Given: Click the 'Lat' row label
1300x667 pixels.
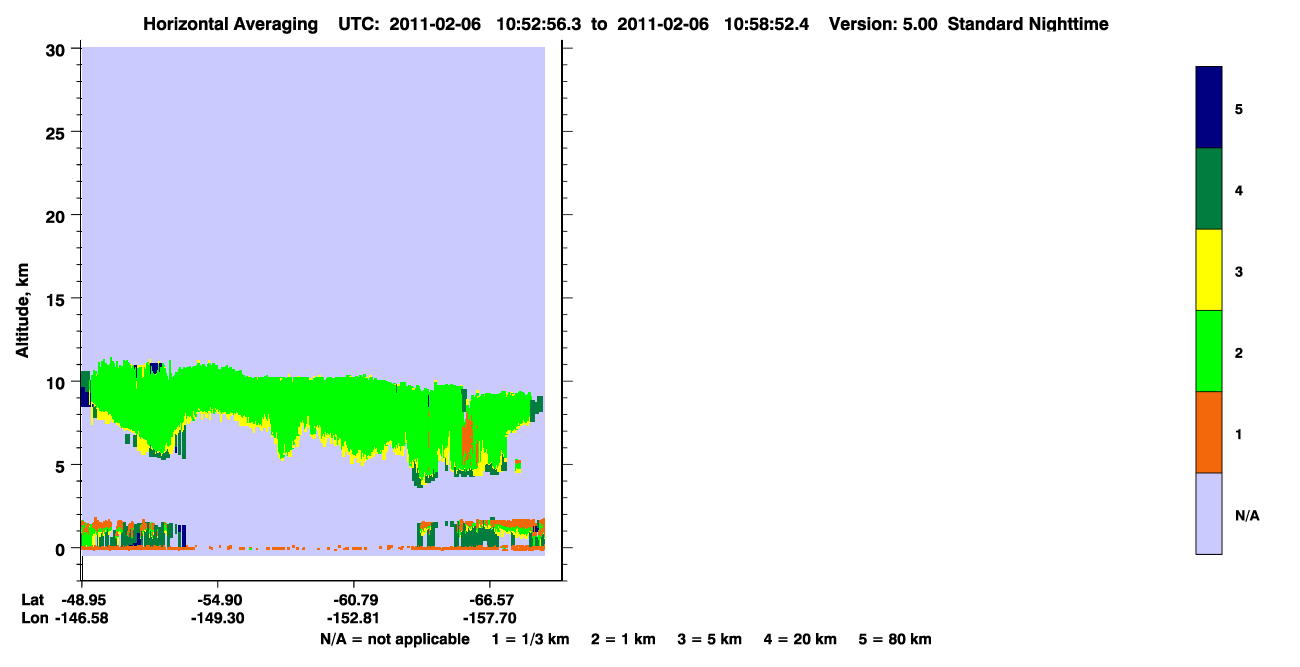Looking at the screenshot, I should point(32,599).
